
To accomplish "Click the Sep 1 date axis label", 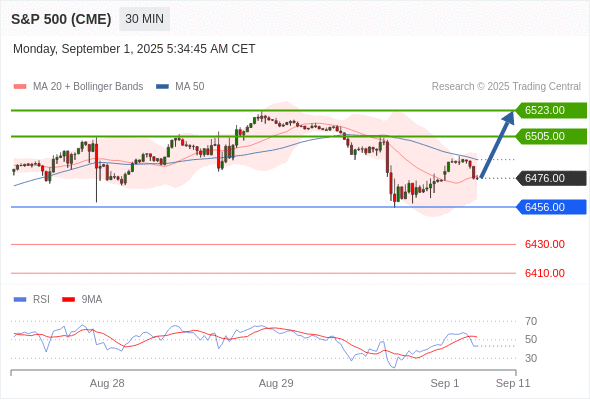I will 445,383.
